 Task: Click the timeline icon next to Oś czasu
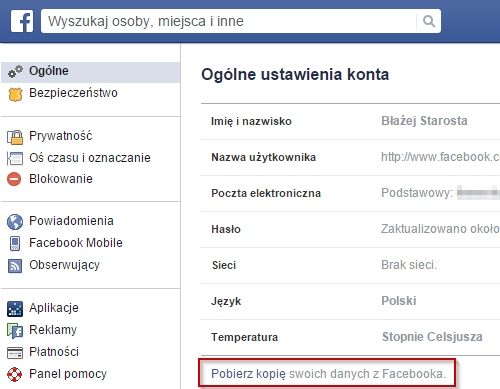tap(15, 158)
